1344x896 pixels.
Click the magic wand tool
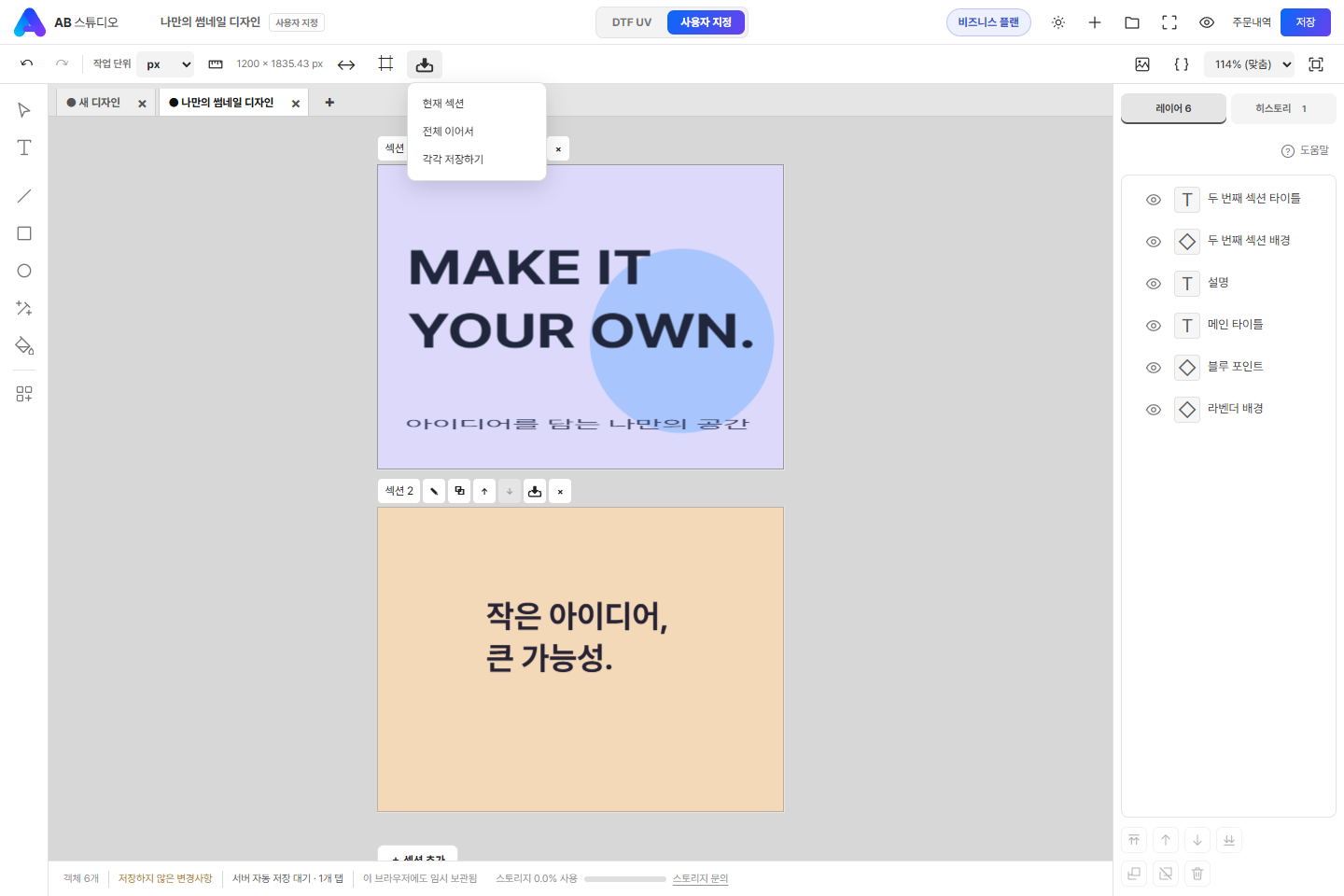(x=24, y=308)
